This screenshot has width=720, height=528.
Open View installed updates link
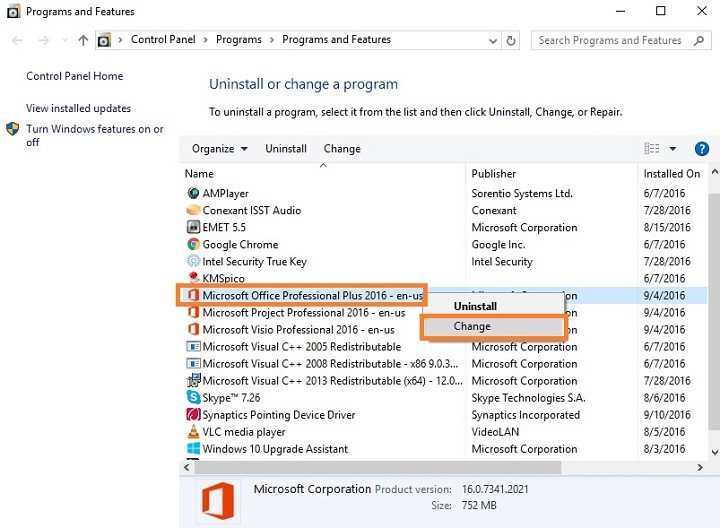78,108
